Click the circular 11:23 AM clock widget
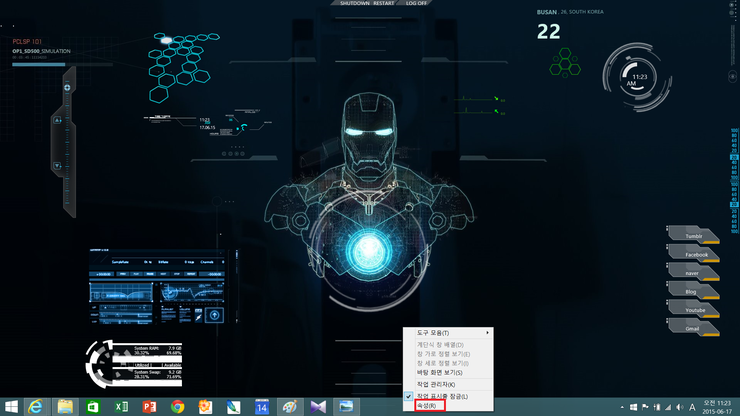This screenshot has height=416, width=740. tap(637, 77)
